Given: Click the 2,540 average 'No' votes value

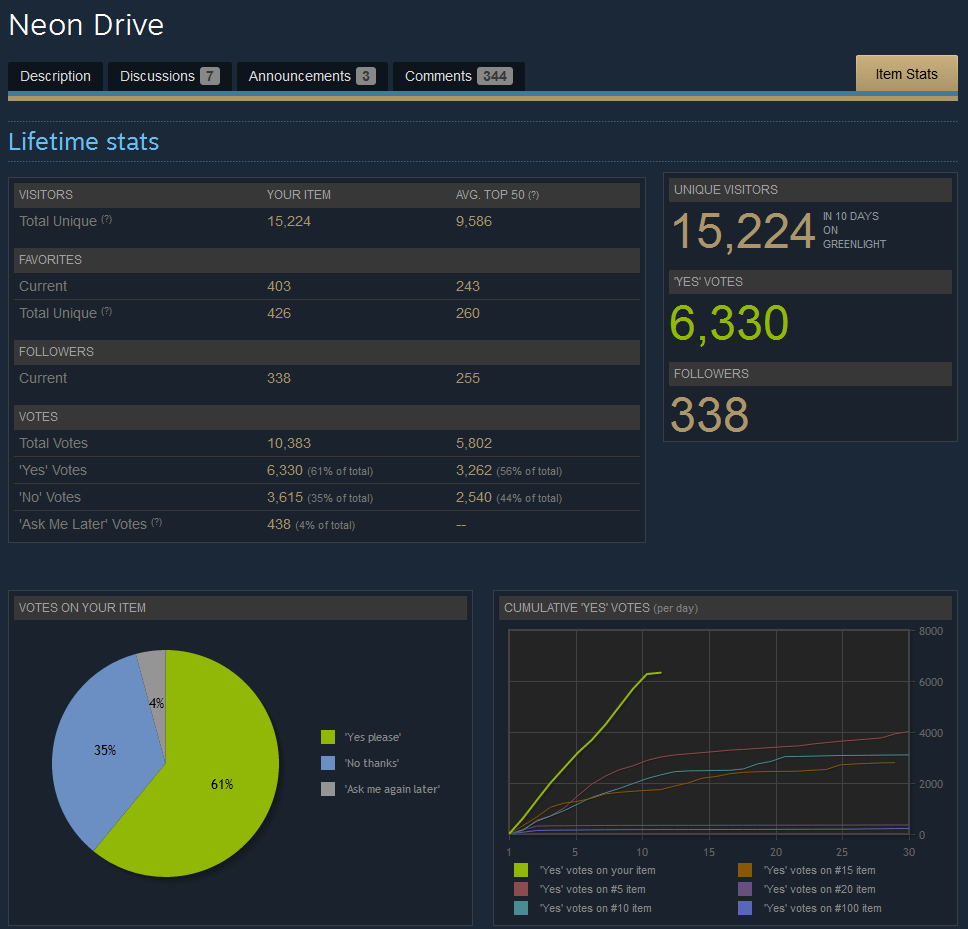Looking at the screenshot, I should 474,497.
